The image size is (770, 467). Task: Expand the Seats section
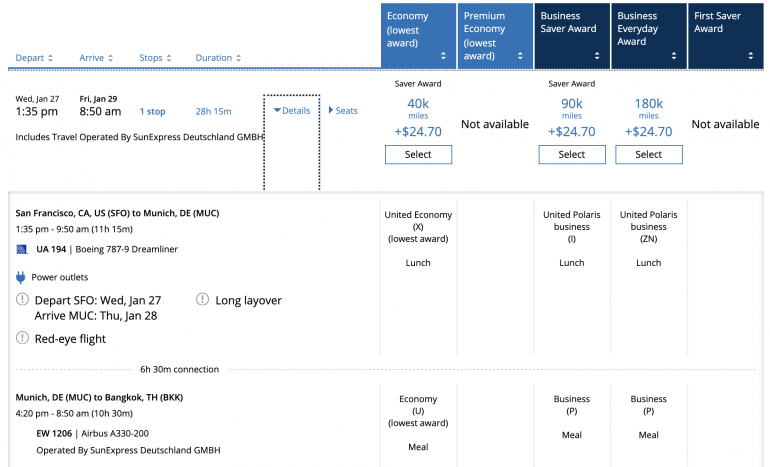pyautogui.click(x=343, y=111)
